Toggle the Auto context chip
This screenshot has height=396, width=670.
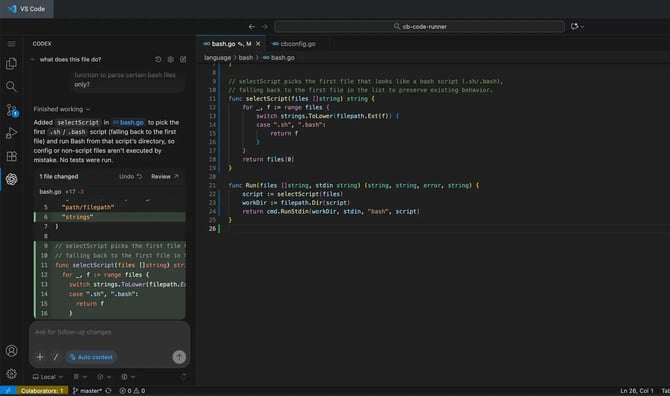point(91,357)
